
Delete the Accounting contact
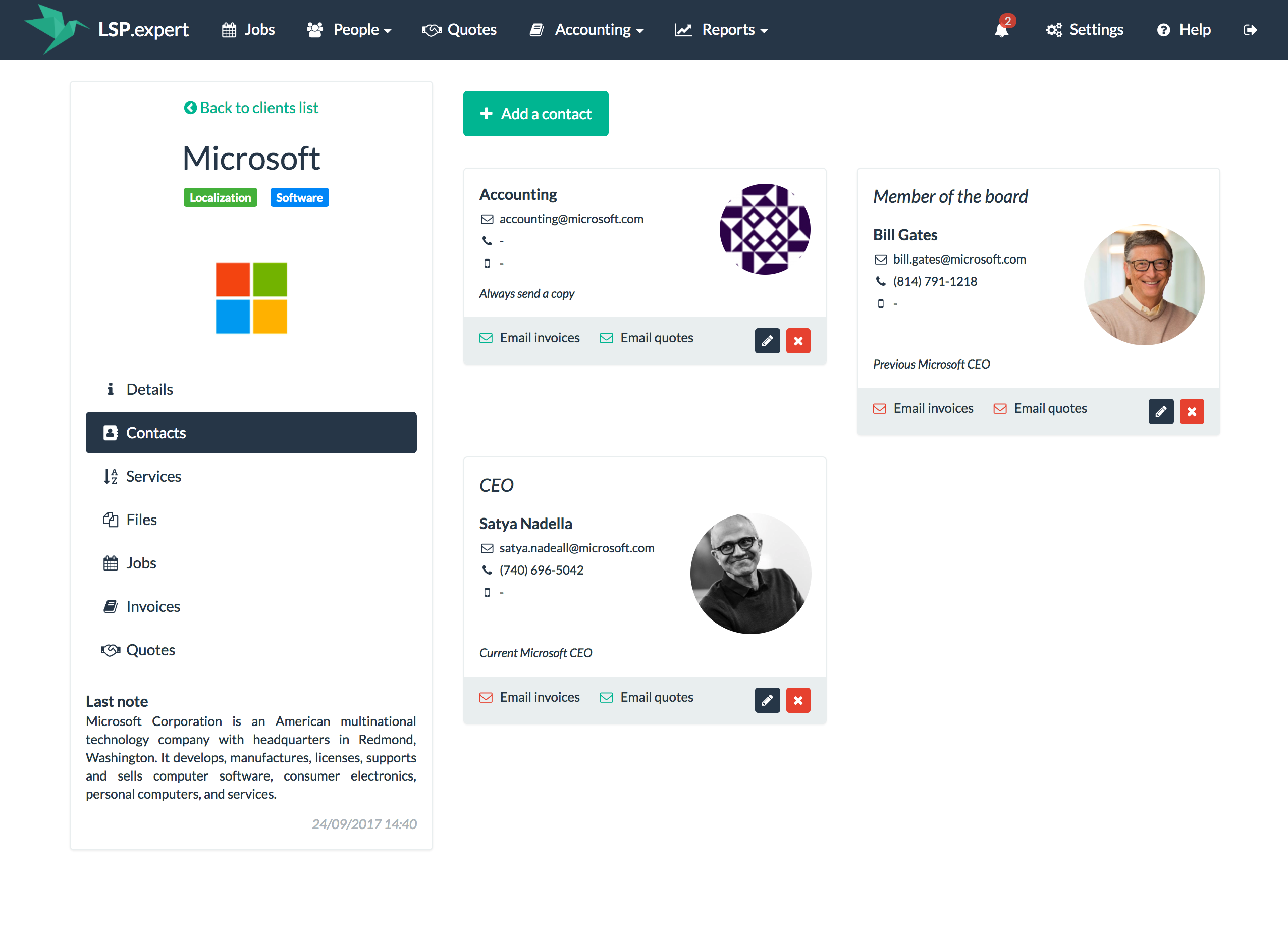(x=798, y=341)
